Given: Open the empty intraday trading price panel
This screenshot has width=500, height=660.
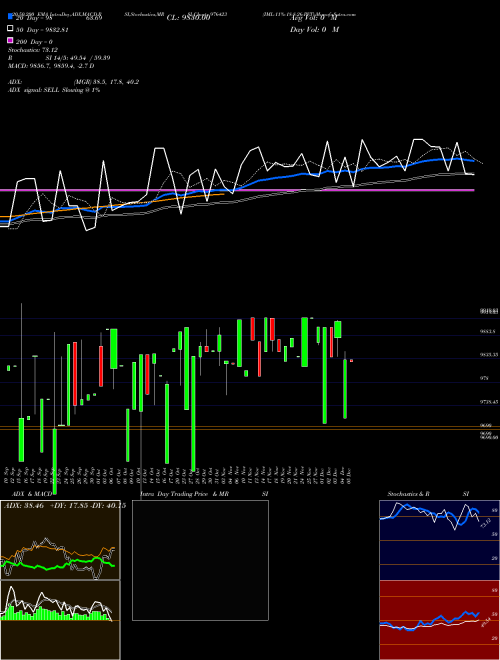Looking at the screenshot, I should click(200, 560).
